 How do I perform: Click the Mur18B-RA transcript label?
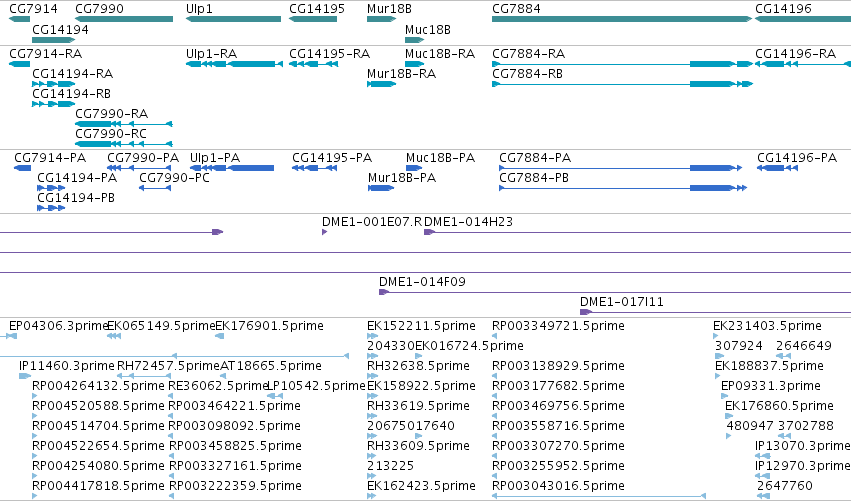401,74
